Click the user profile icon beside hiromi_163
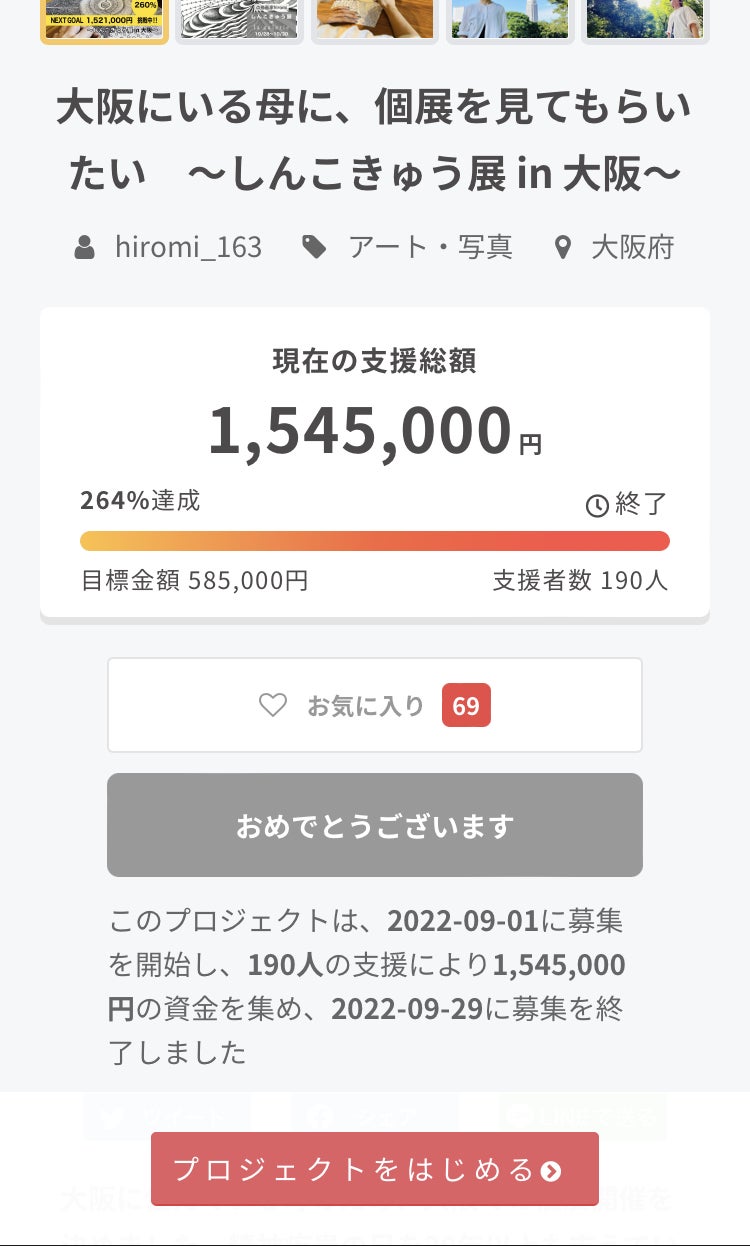The width and height of the screenshot is (750, 1246). (85, 247)
